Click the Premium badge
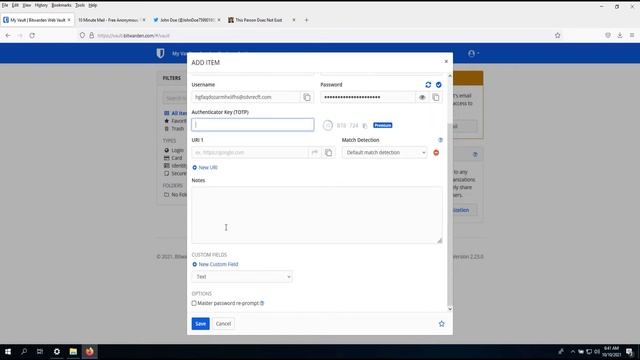This screenshot has height=360, width=640. tap(382, 125)
